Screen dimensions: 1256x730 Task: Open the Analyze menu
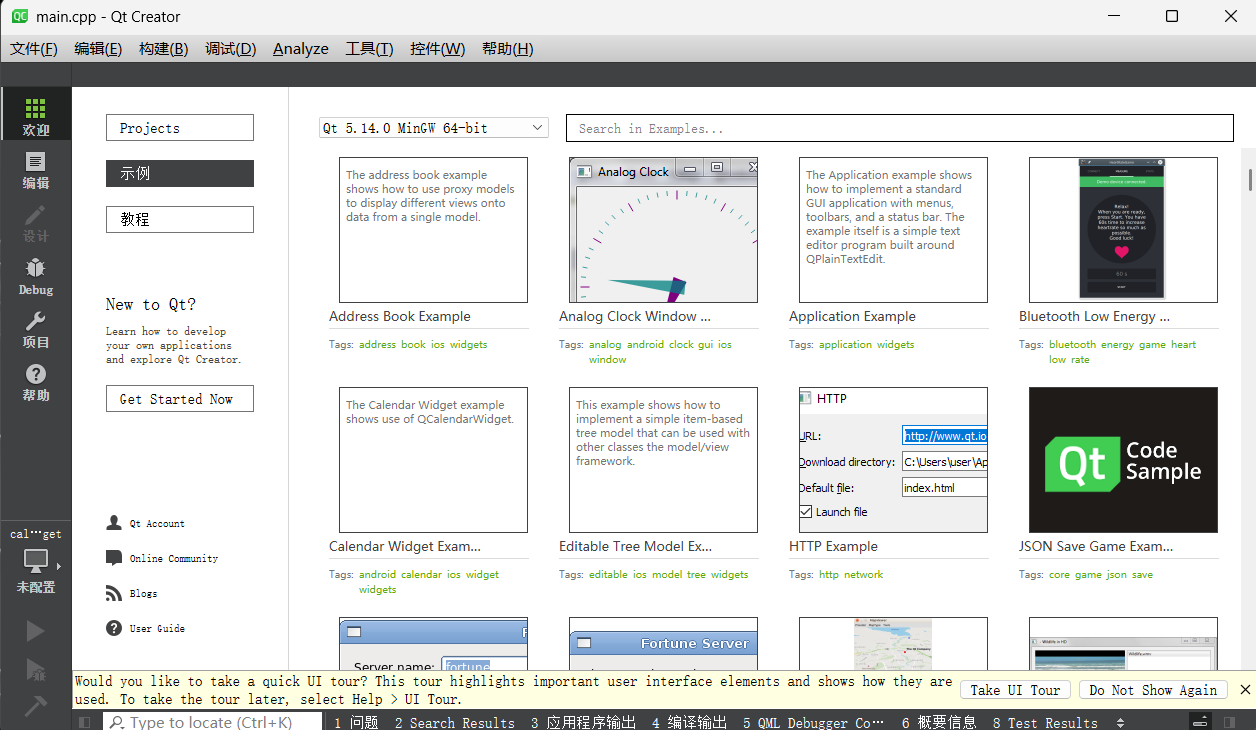pos(301,49)
